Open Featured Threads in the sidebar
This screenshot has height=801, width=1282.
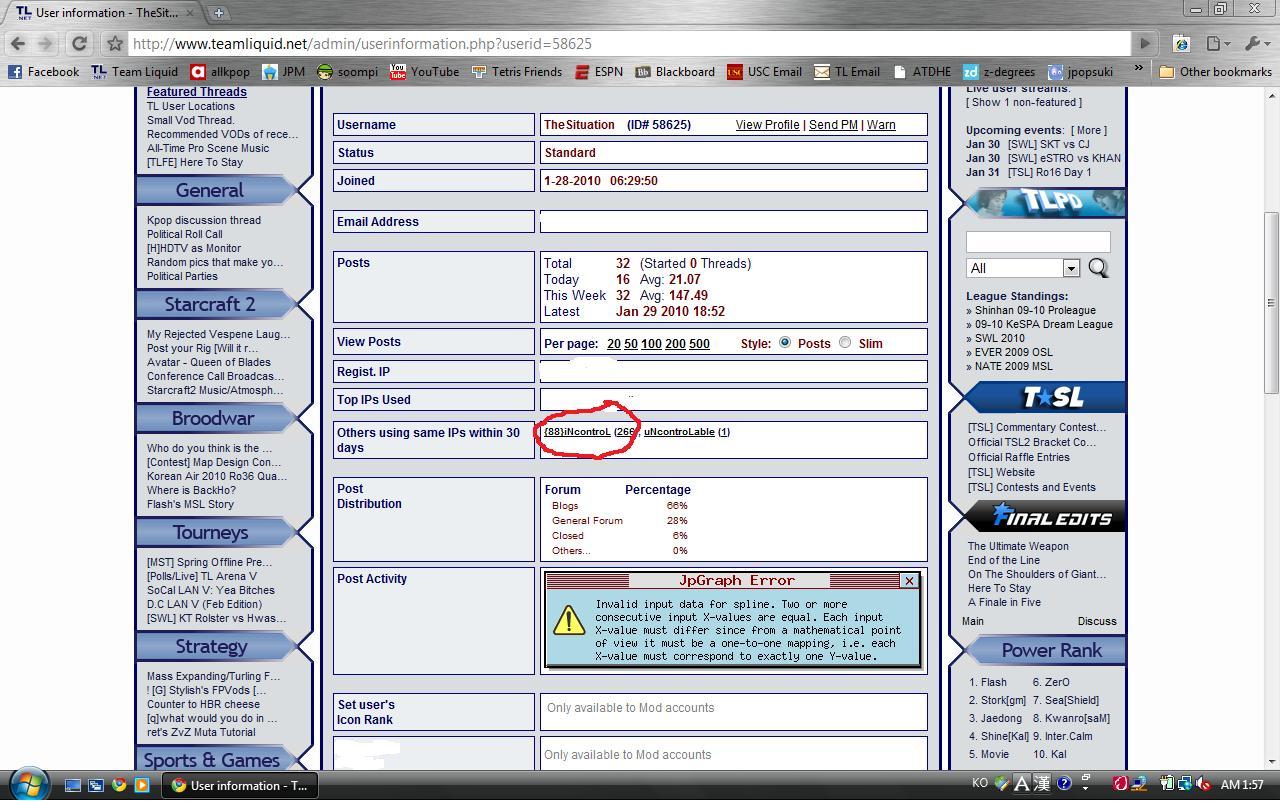click(197, 92)
